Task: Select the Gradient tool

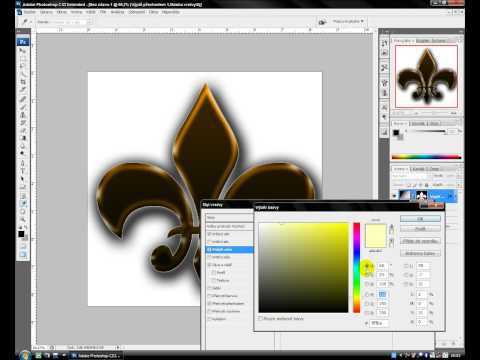Action: click(x=23, y=138)
